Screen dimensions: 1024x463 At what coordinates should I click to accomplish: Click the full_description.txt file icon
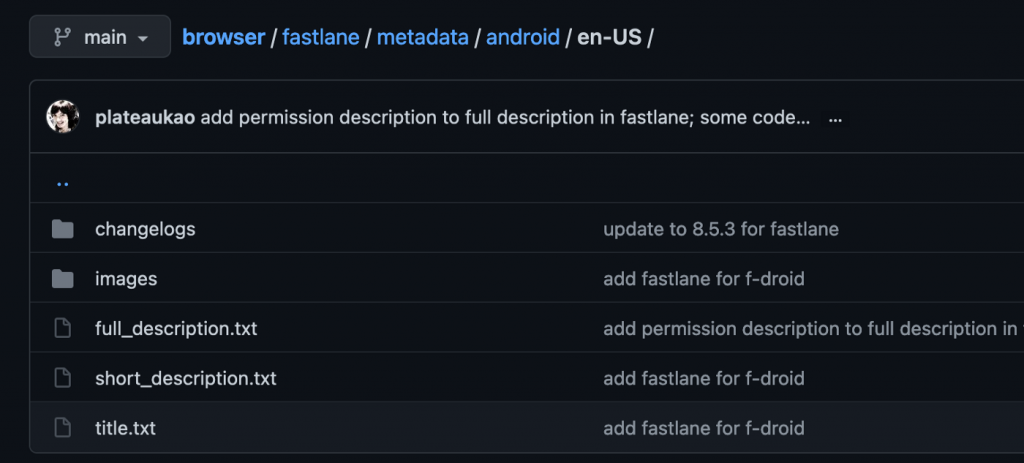tap(63, 328)
